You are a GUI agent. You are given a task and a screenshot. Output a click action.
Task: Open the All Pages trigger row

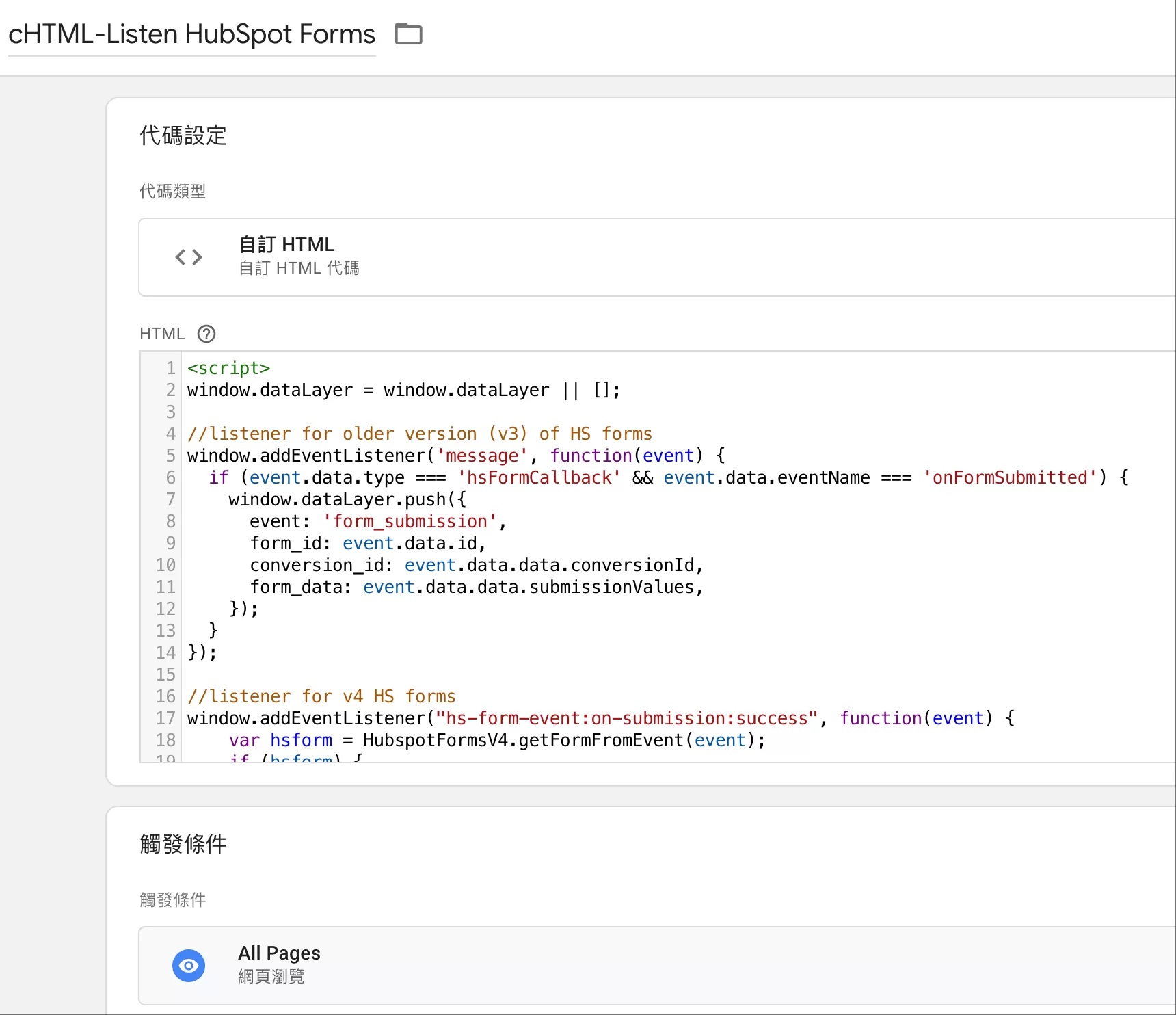click(x=657, y=966)
